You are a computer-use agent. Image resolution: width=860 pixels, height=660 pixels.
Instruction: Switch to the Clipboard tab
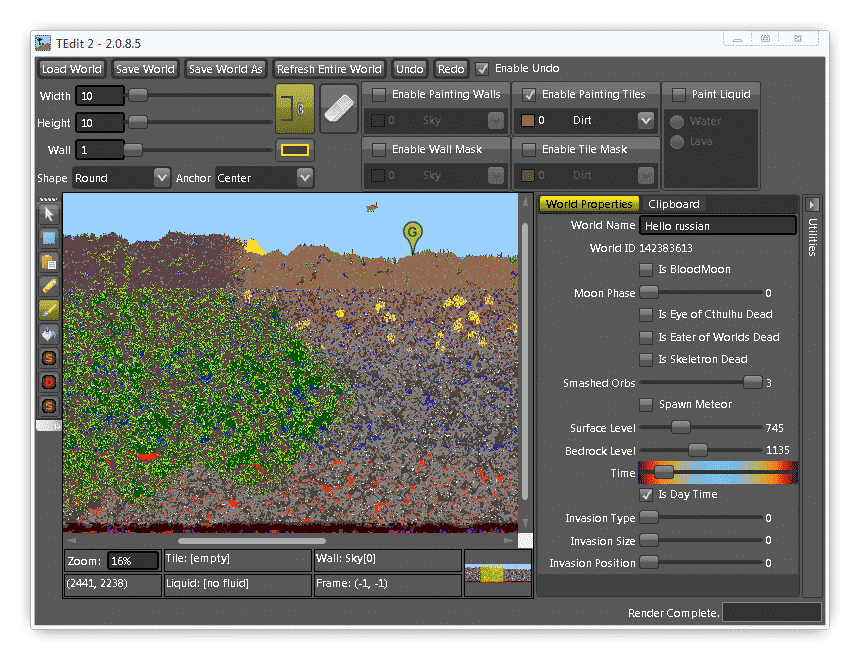coord(674,204)
